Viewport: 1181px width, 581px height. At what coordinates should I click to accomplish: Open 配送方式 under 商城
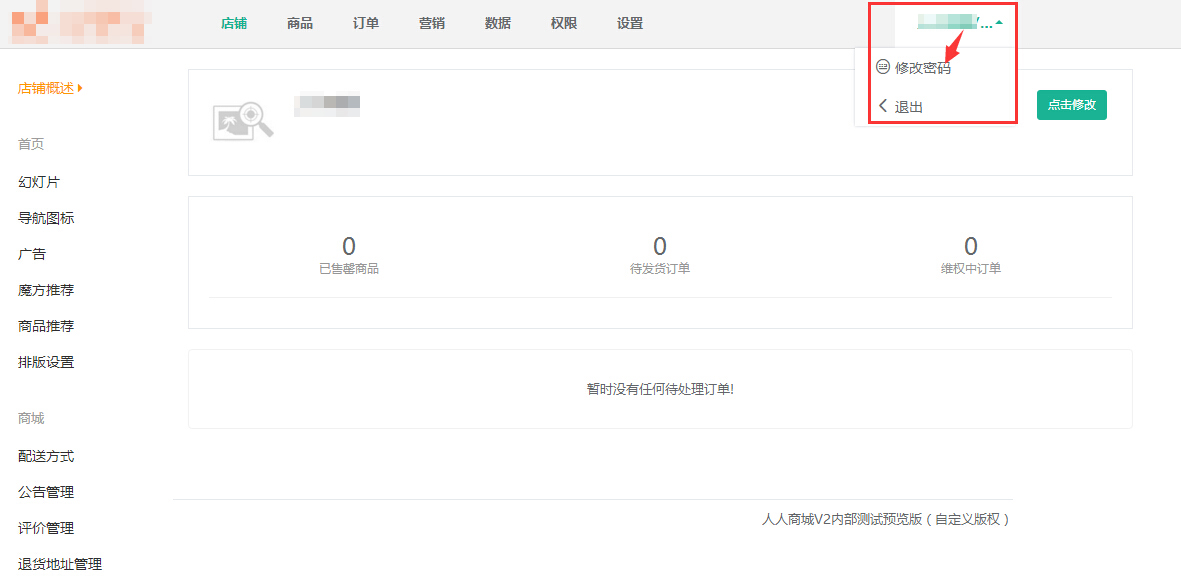[46, 456]
